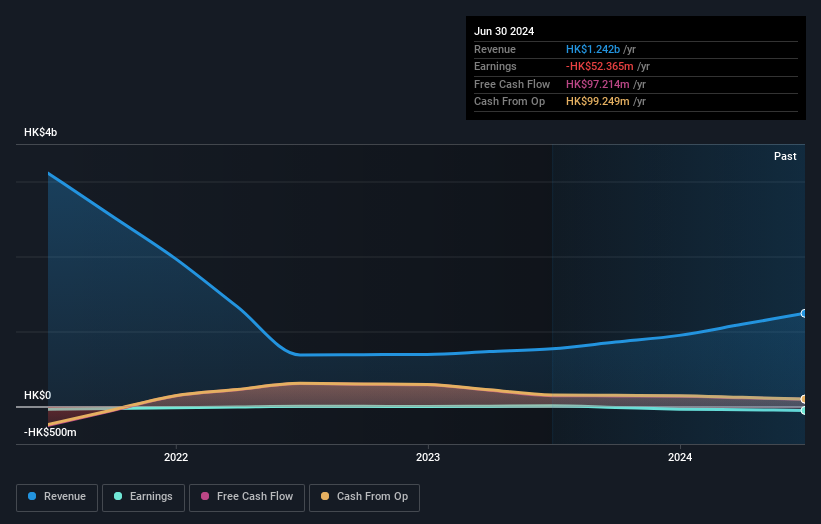This screenshot has width=821, height=524.
Task: Click the pink Free Cash Flow legend dot
Action: [205, 496]
